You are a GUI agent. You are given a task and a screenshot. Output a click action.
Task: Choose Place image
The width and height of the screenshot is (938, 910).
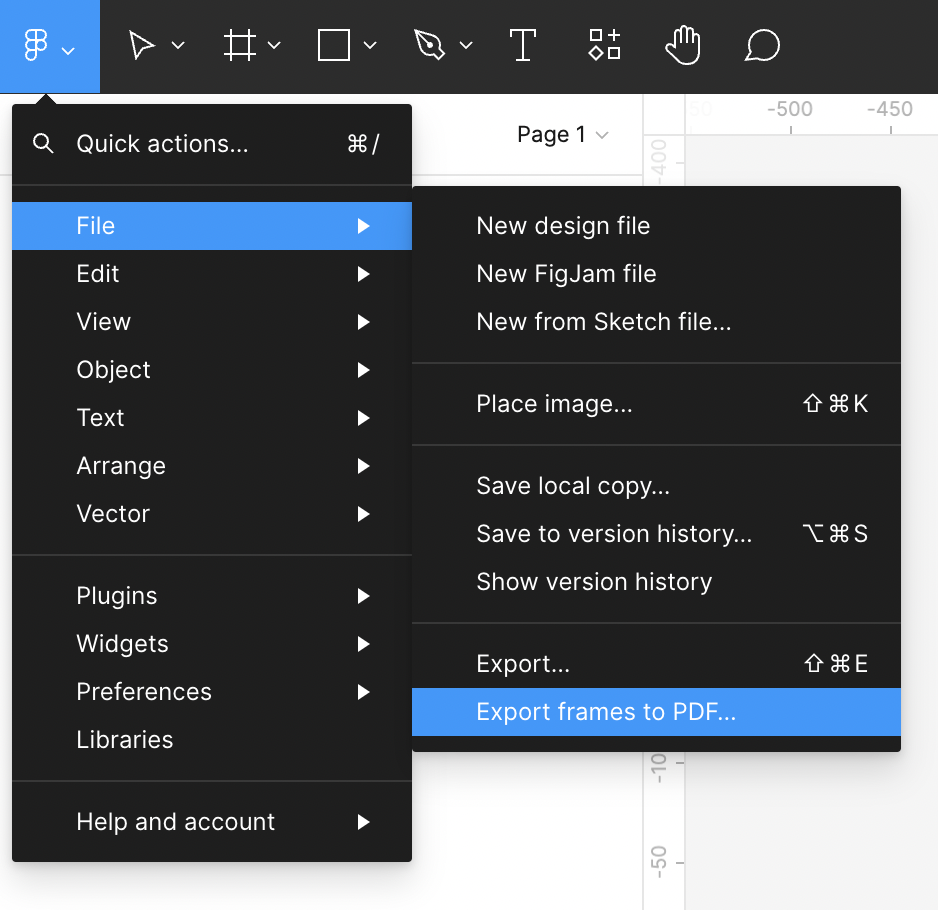[x=656, y=404]
